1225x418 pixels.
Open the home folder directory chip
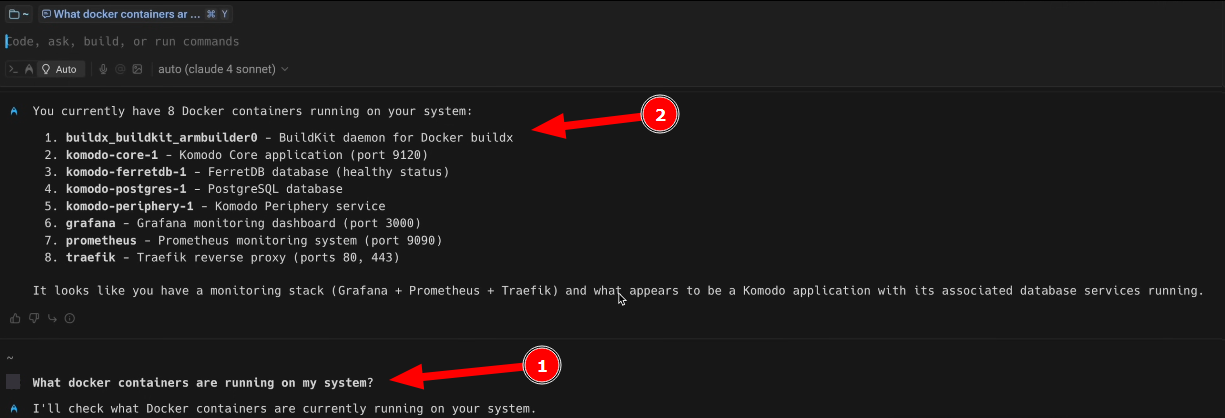coord(19,14)
